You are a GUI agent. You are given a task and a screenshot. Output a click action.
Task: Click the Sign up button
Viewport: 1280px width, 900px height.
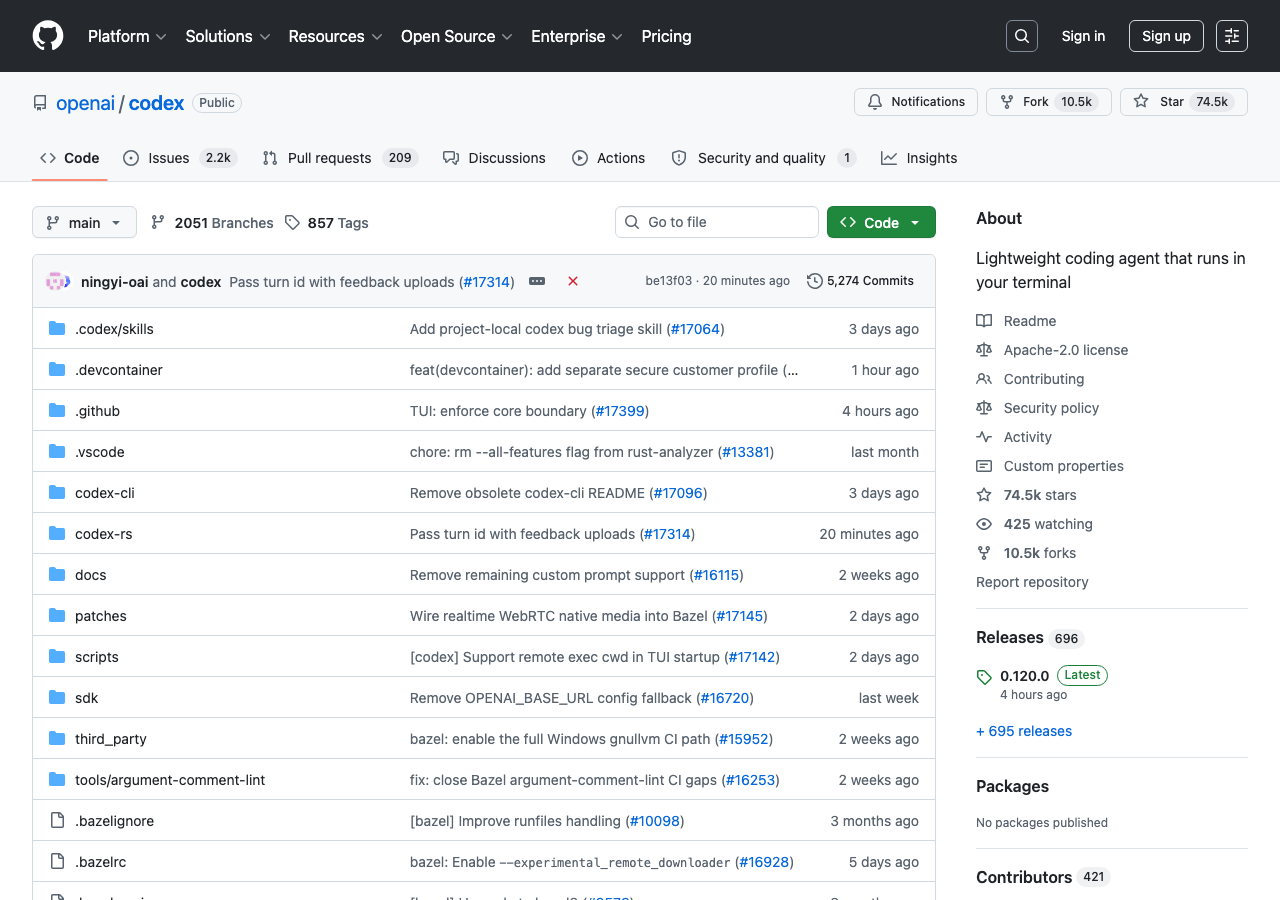click(1166, 36)
